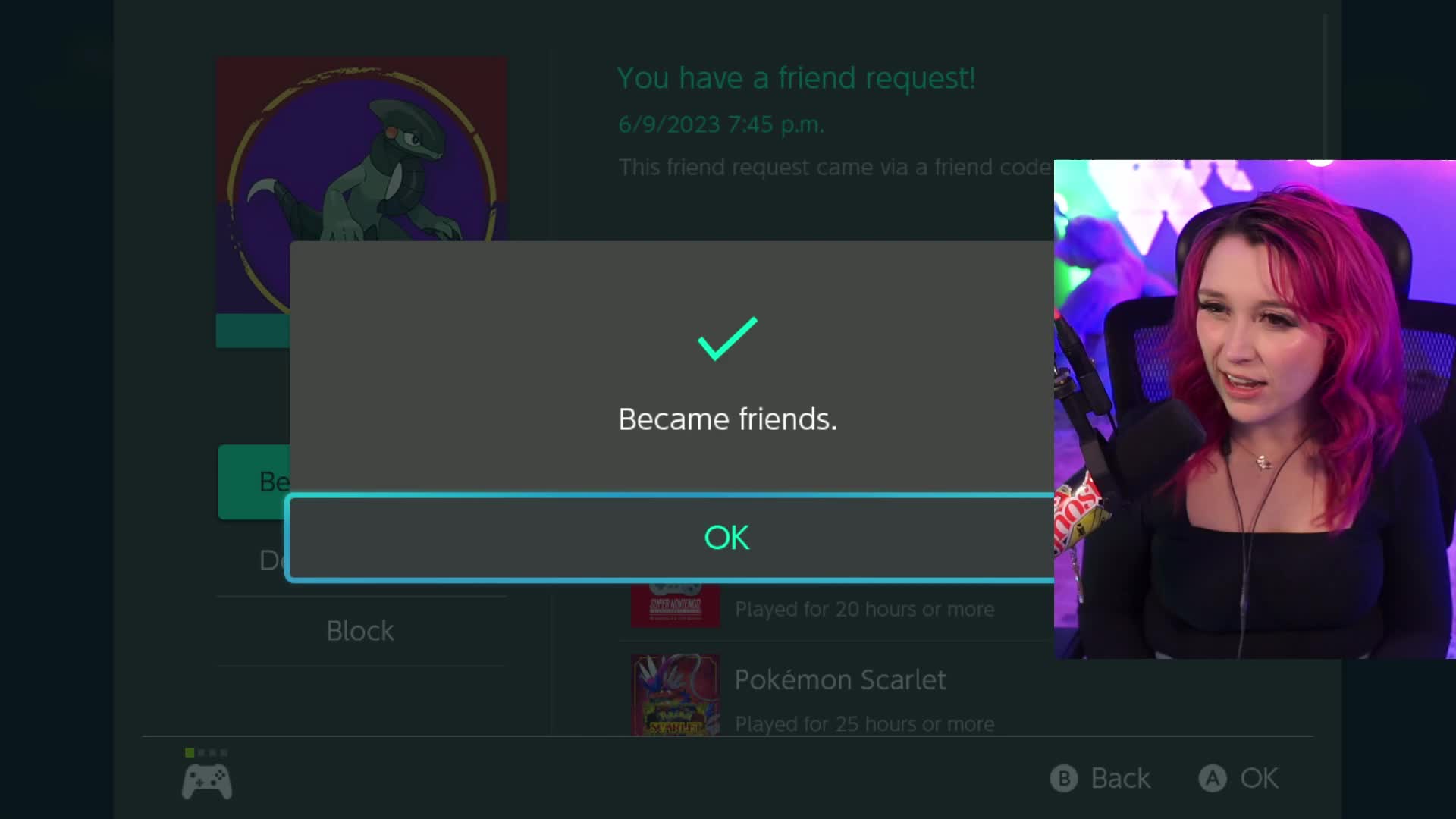Viewport: 1456px width, 819px height.
Task: Click the friend request date and time
Action: [x=720, y=124]
